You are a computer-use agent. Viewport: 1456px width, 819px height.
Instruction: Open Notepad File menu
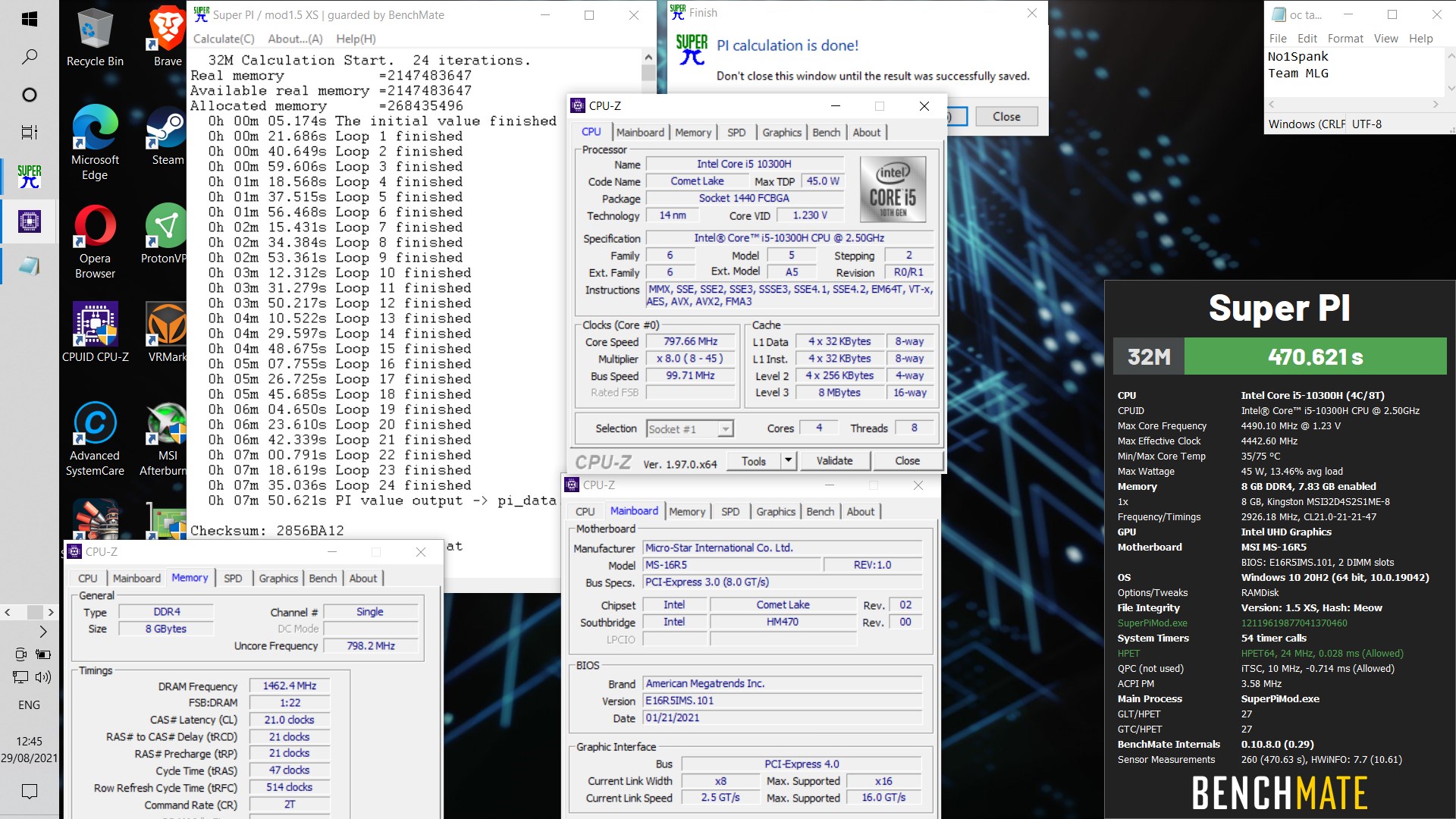(1278, 39)
